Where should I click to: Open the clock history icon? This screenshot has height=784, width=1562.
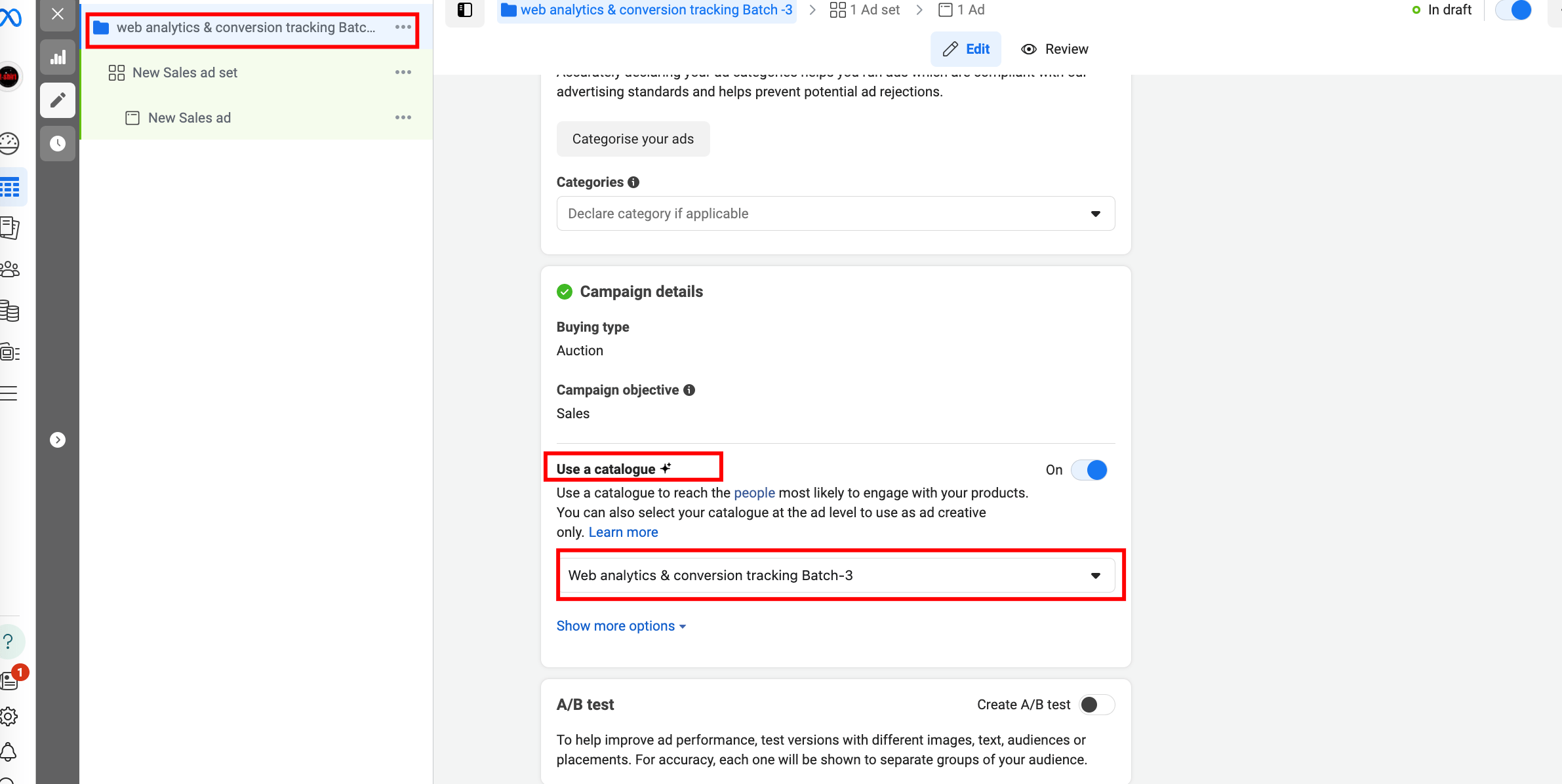click(x=58, y=144)
